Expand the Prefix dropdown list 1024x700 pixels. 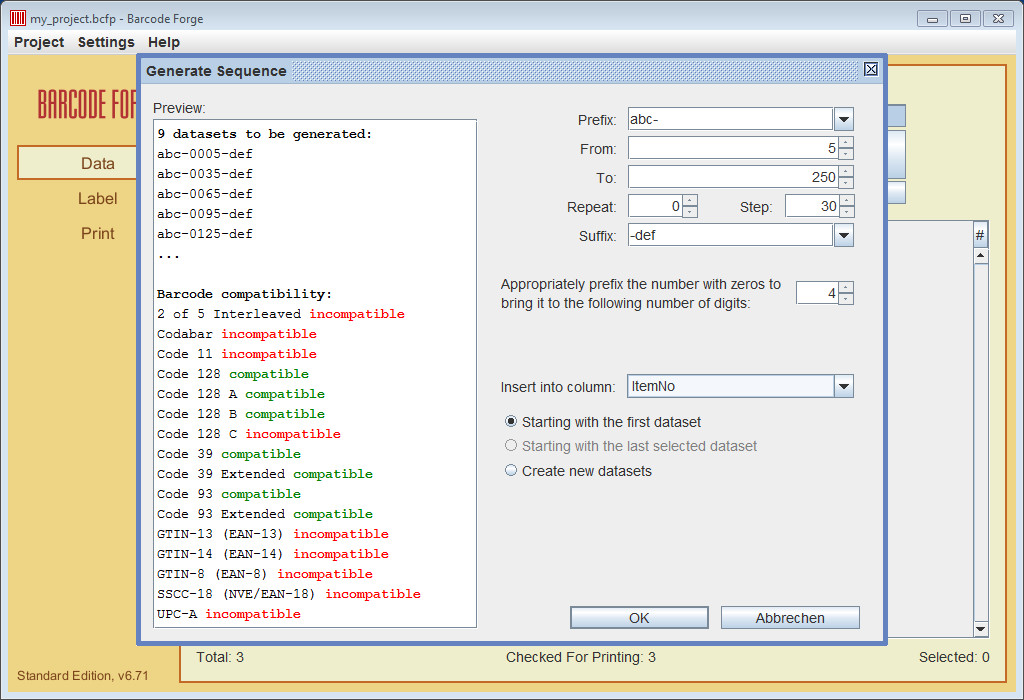(x=843, y=120)
